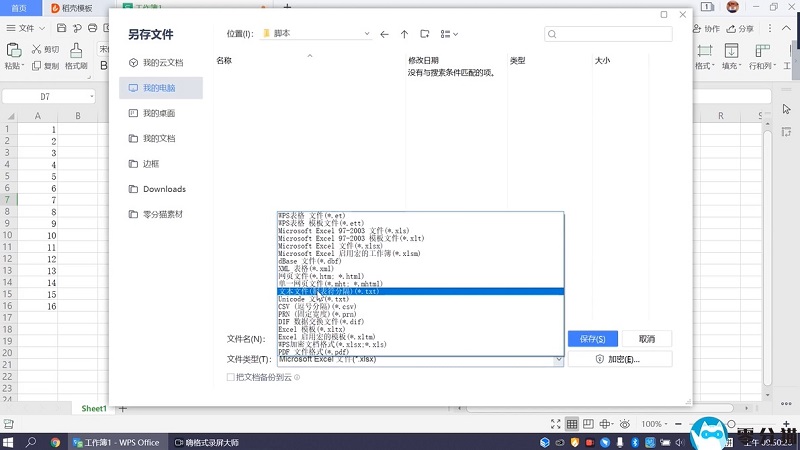Viewport: 800px width, 450px height.
Task: Choose WPS表格 文件 (*.et) entry
Action: click(x=314, y=216)
